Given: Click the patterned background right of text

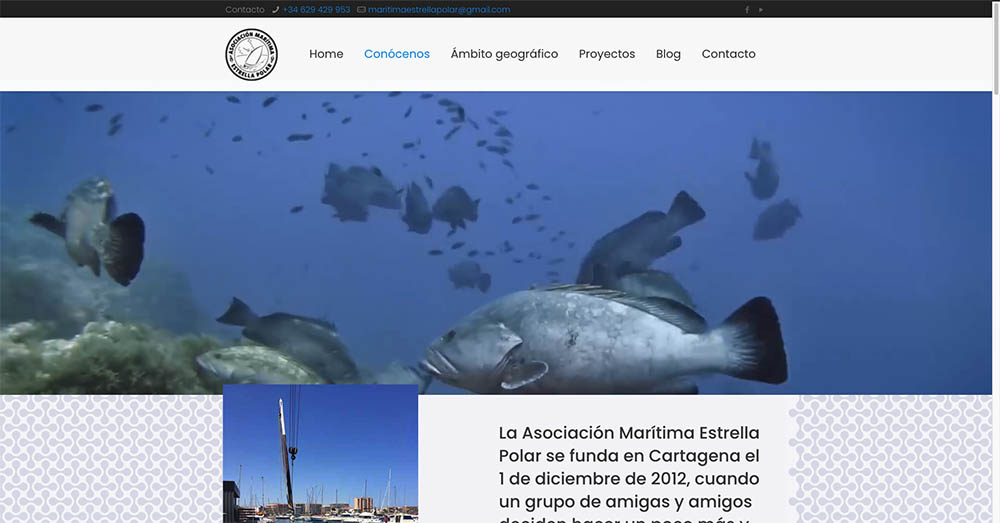Looking at the screenshot, I should tap(890, 458).
